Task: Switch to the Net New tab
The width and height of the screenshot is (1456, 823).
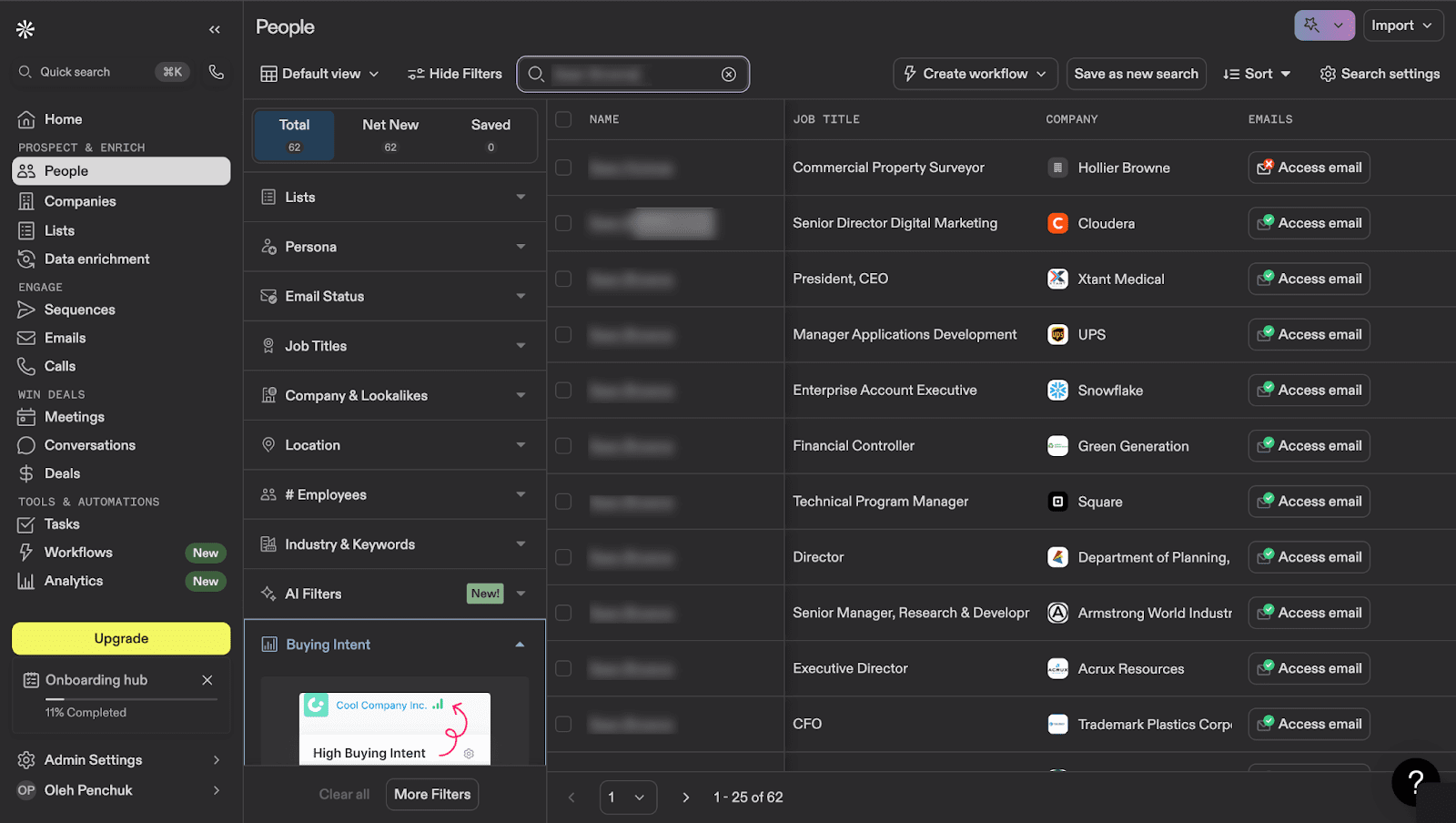Action: click(x=390, y=135)
